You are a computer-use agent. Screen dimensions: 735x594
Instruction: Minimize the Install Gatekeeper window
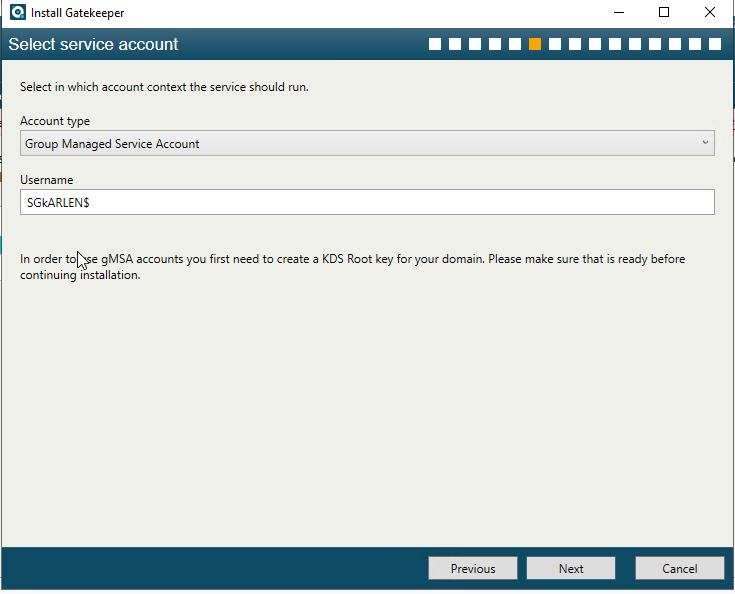coord(619,13)
